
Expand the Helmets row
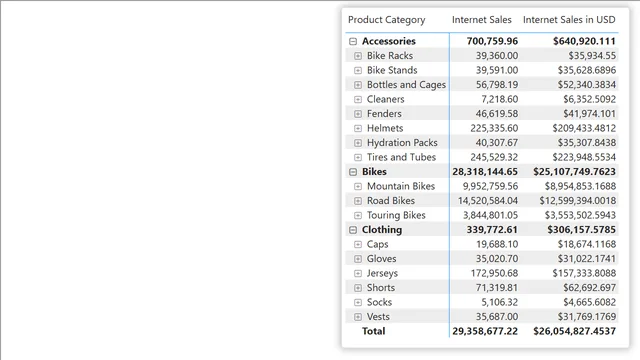(358, 128)
